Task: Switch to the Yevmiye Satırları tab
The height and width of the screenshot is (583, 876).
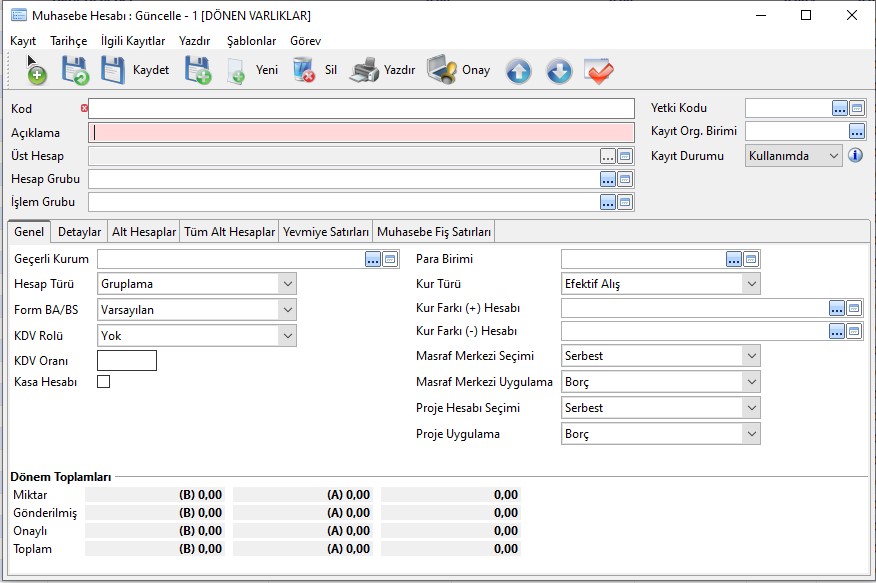Action: click(326, 232)
